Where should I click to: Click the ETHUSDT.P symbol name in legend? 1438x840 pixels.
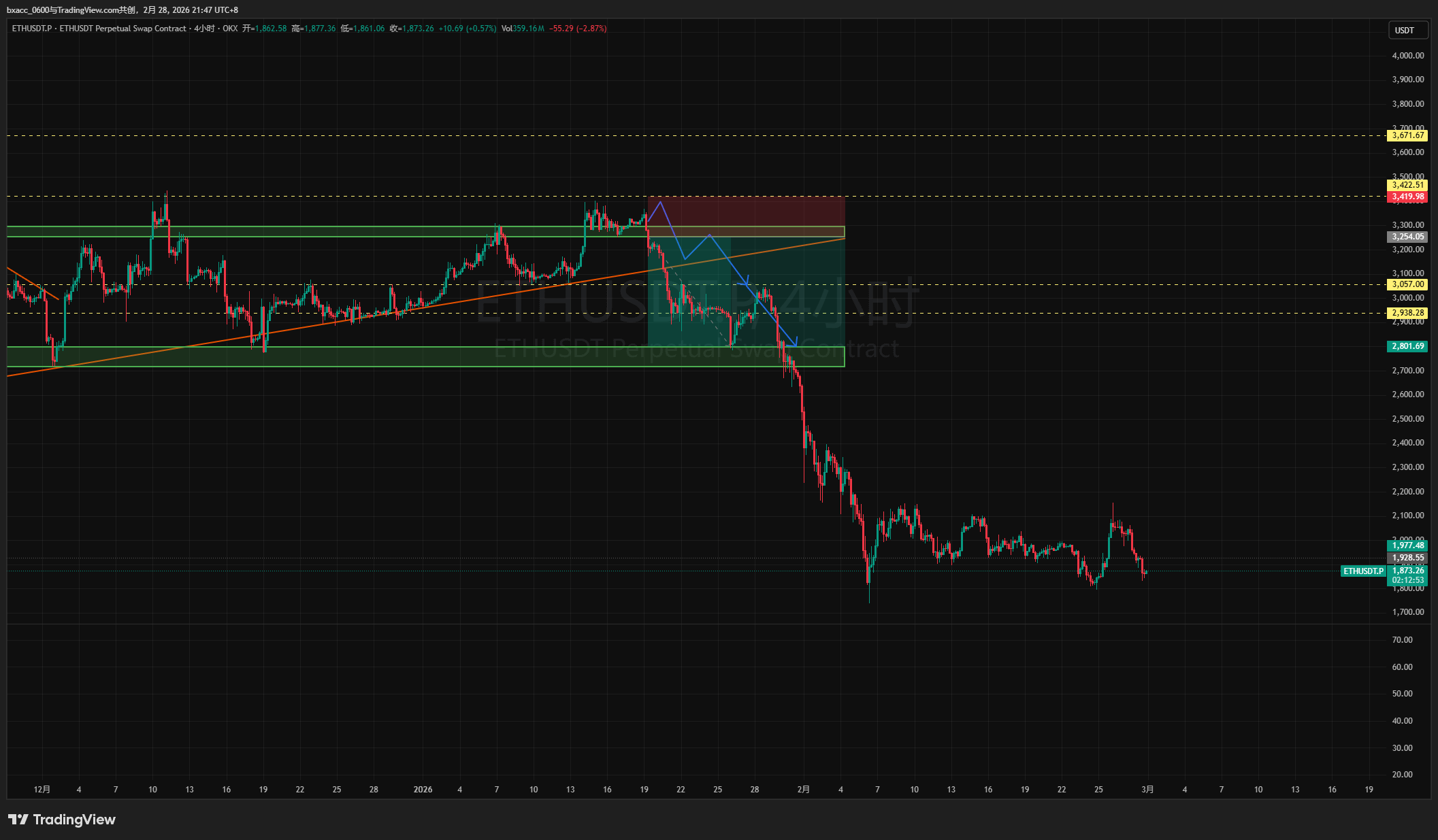click(x=31, y=29)
